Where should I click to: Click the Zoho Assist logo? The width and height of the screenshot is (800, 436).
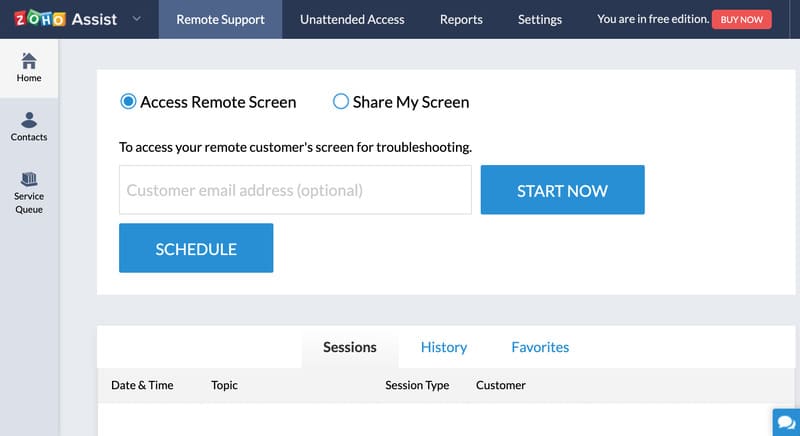(x=66, y=19)
